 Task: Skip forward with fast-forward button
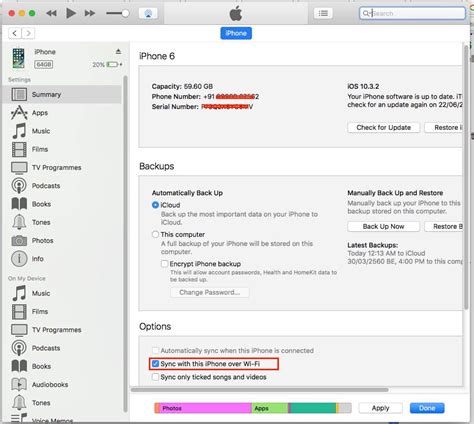pos(90,13)
